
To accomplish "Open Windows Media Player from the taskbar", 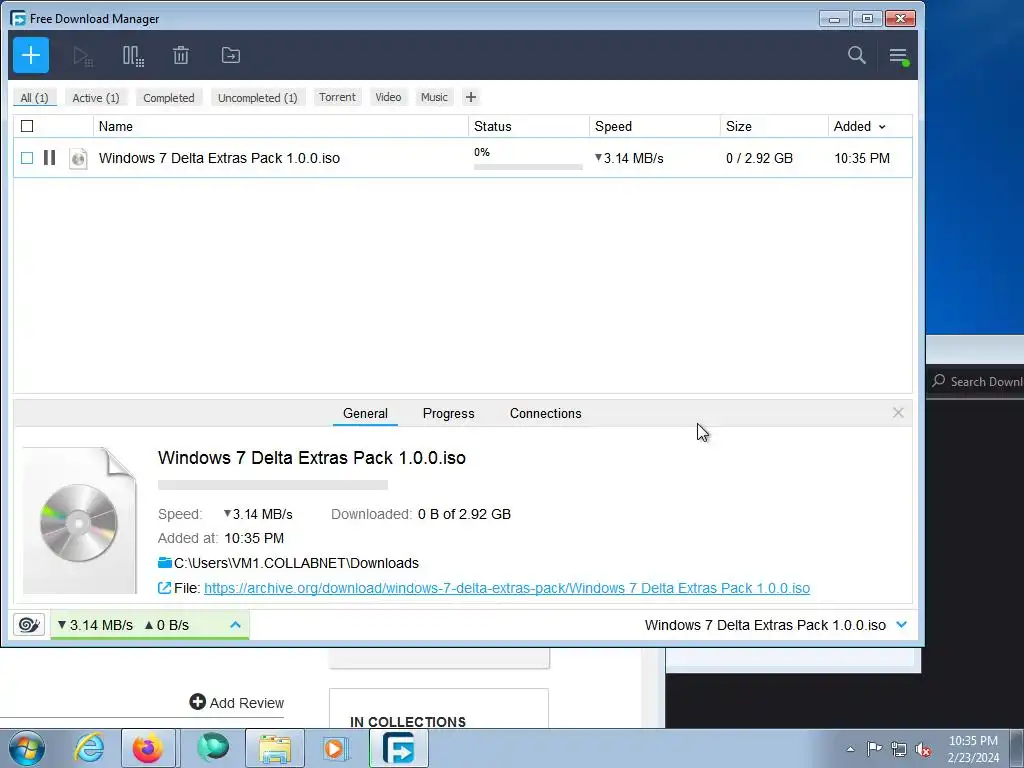I will click(x=336, y=748).
